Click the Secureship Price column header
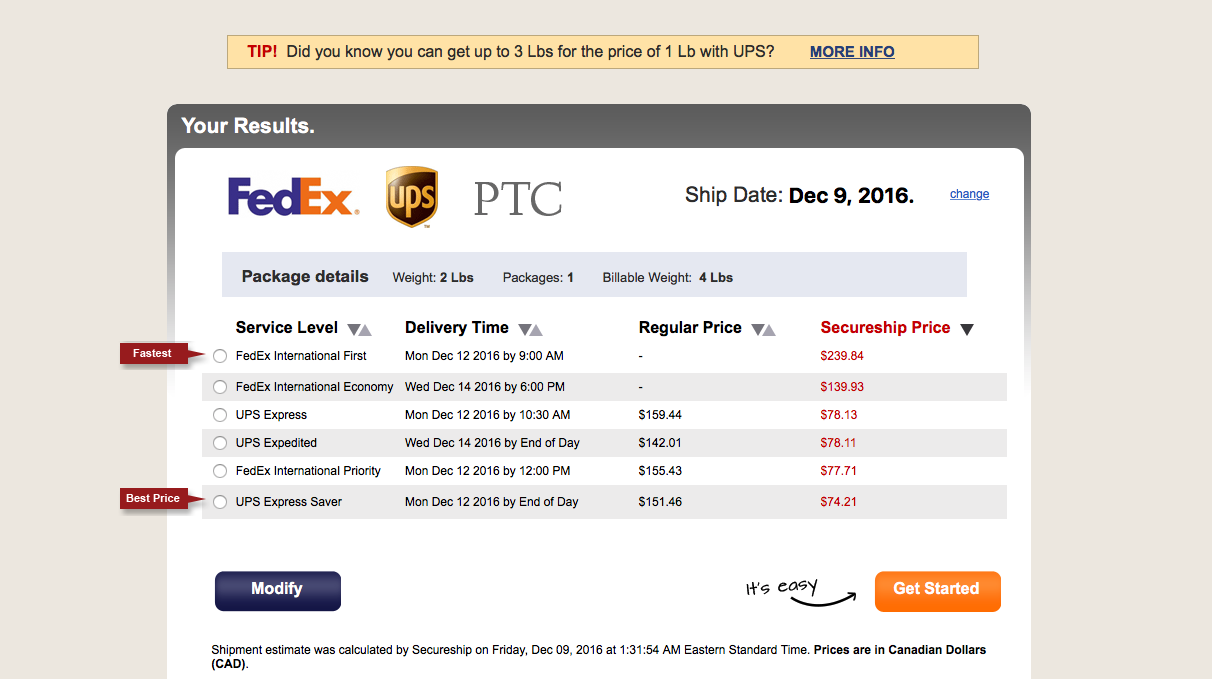1212x679 pixels. 885,328
